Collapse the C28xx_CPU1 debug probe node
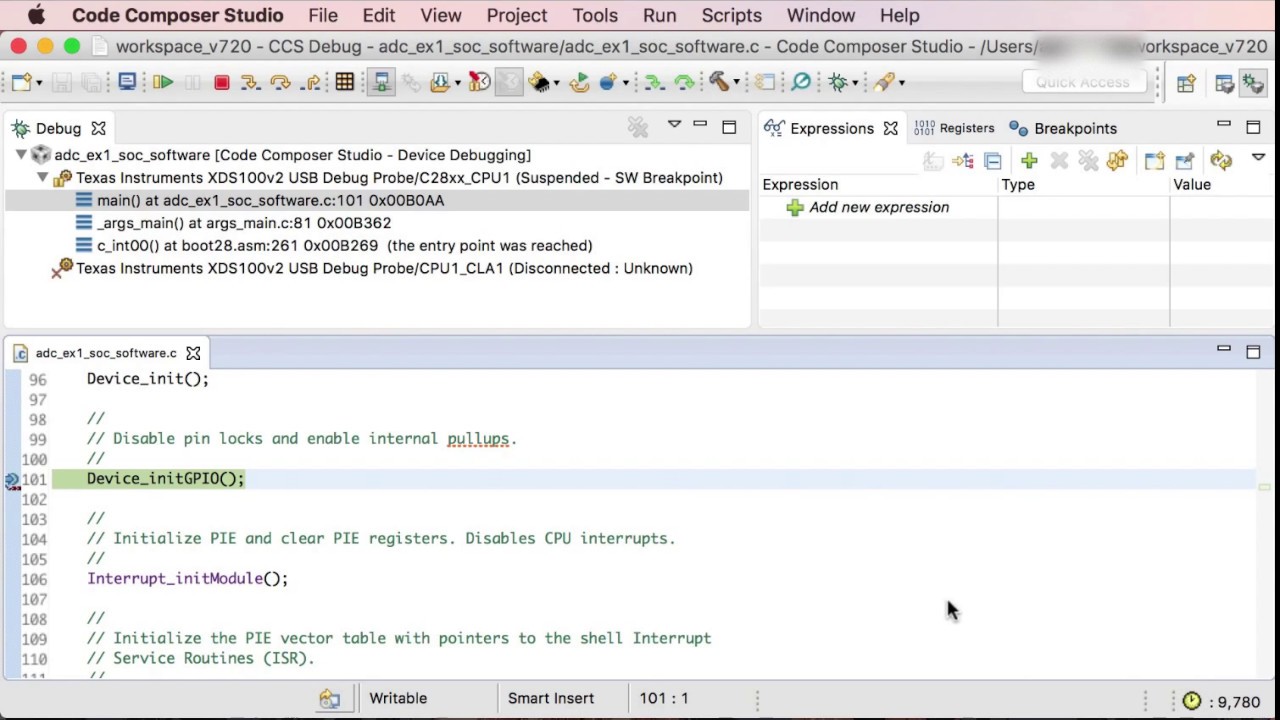Screen dimensions: 1280x720 (43, 178)
